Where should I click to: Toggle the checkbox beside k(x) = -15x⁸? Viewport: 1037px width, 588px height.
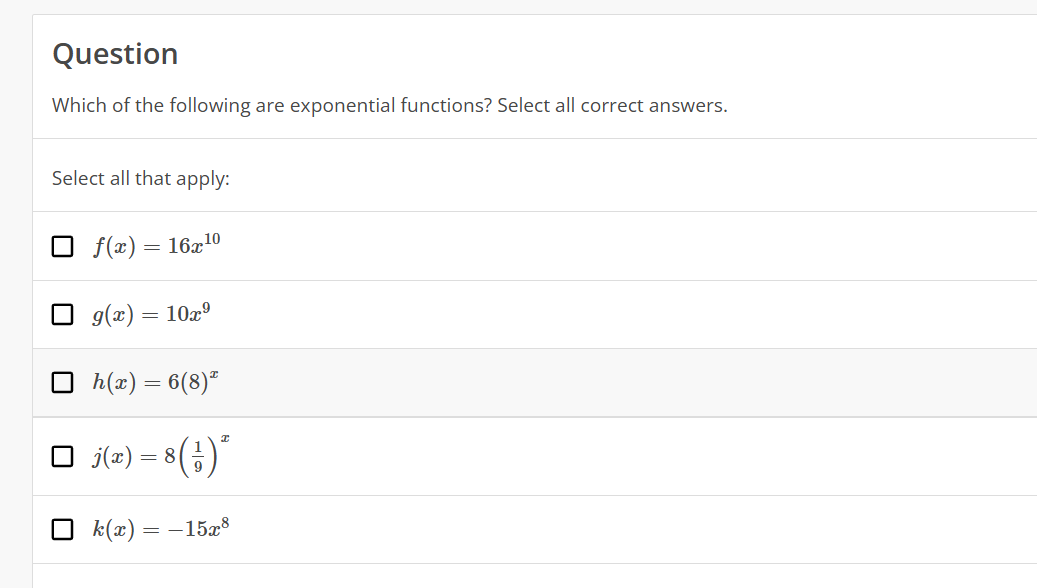coord(62,528)
